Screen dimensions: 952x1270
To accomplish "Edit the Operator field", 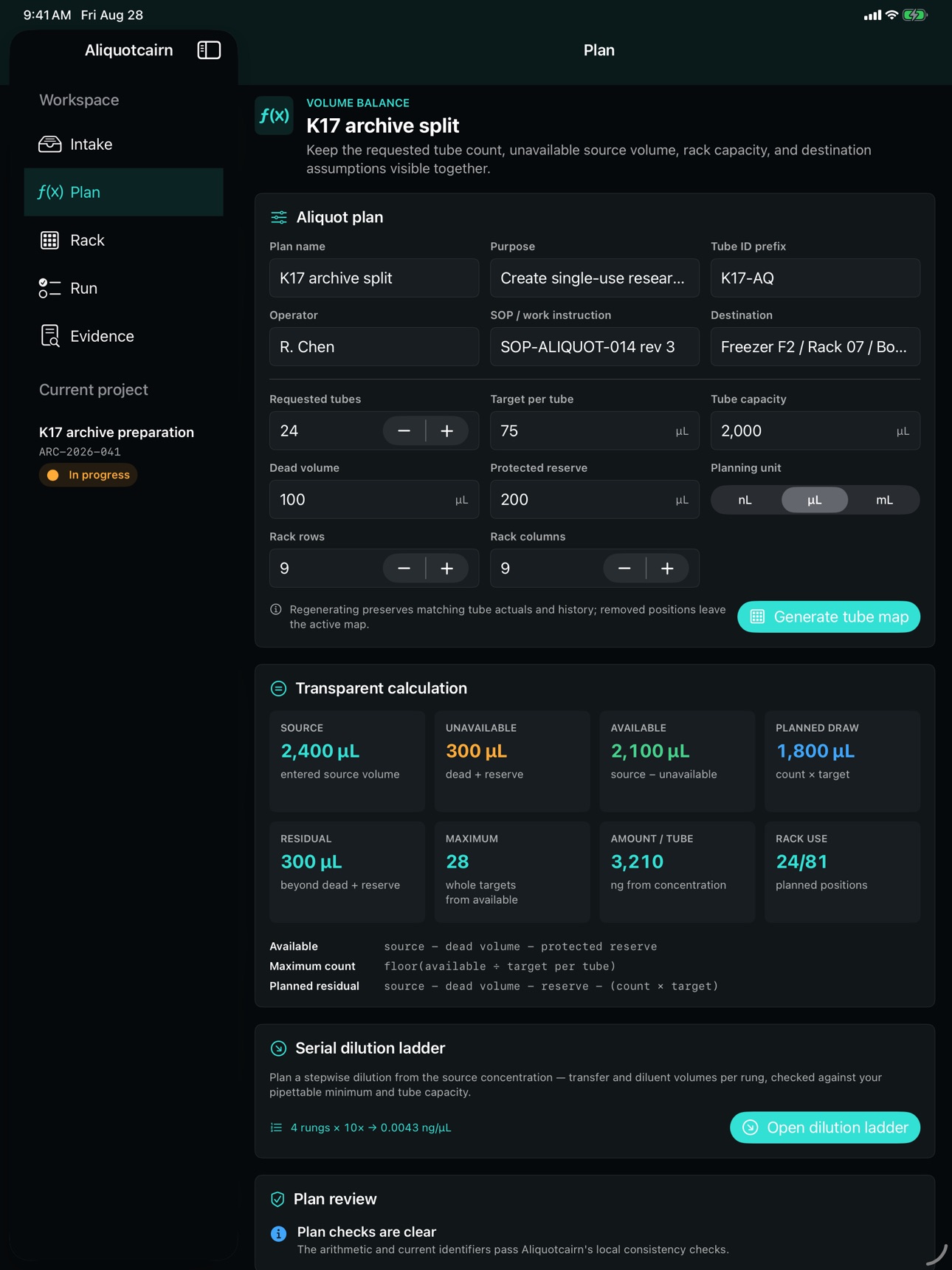I will [374, 346].
